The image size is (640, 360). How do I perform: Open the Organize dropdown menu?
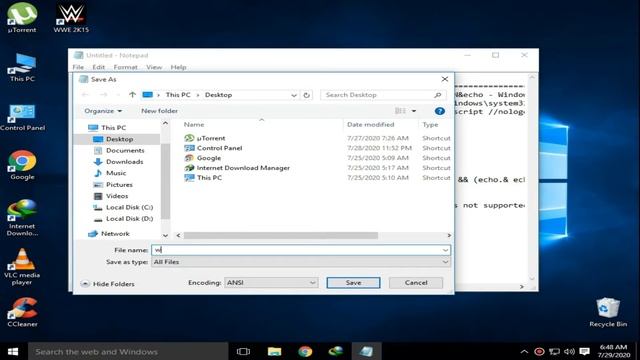[103, 111]
